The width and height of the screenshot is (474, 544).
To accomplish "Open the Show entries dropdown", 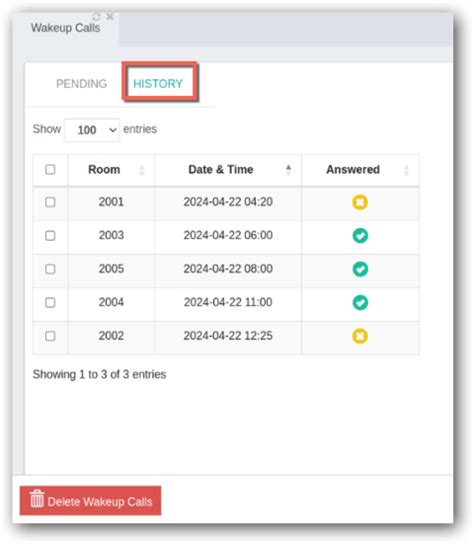I will [92, 130].
